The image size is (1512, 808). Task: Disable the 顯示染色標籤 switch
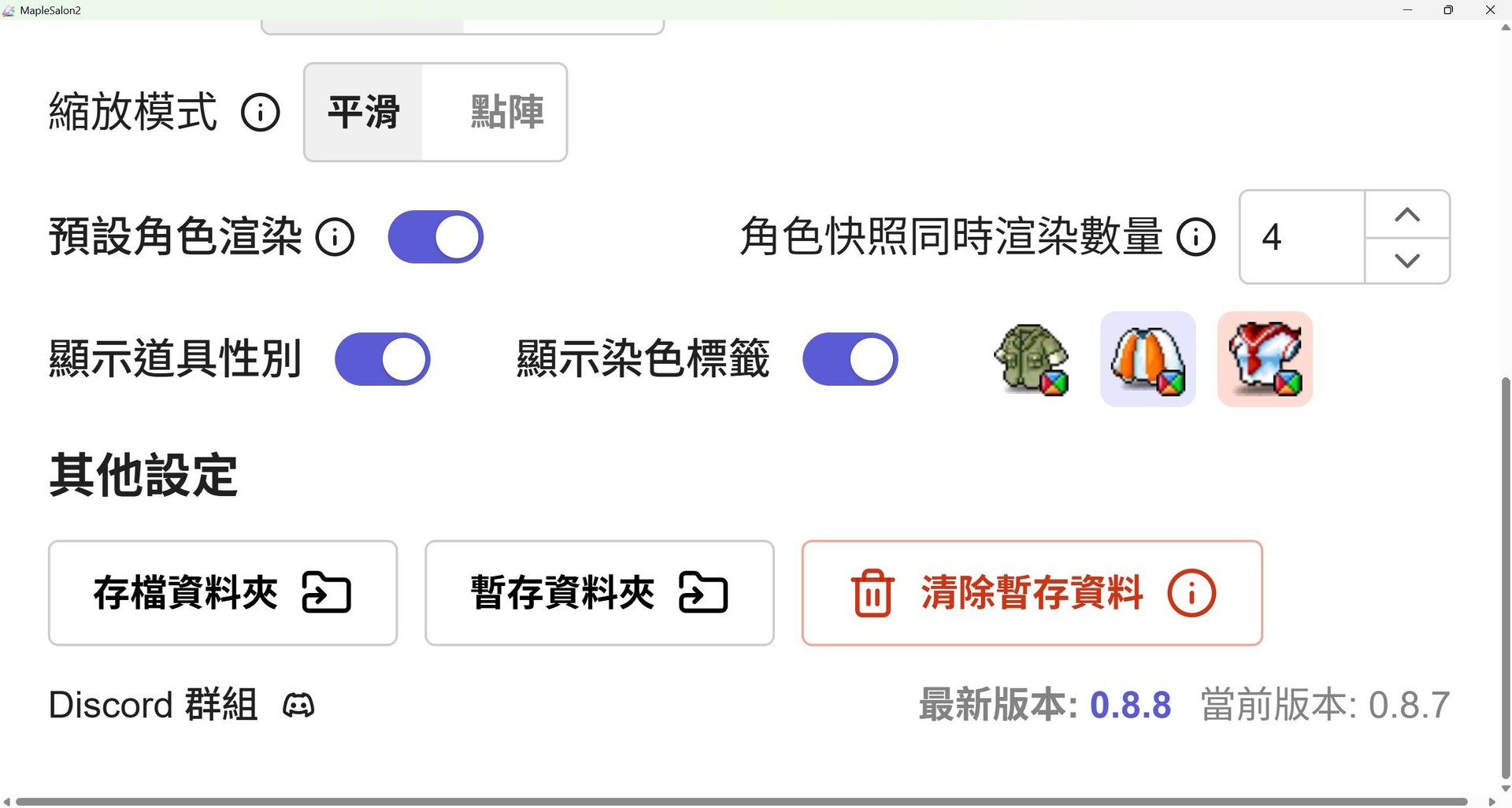point(850,359)
